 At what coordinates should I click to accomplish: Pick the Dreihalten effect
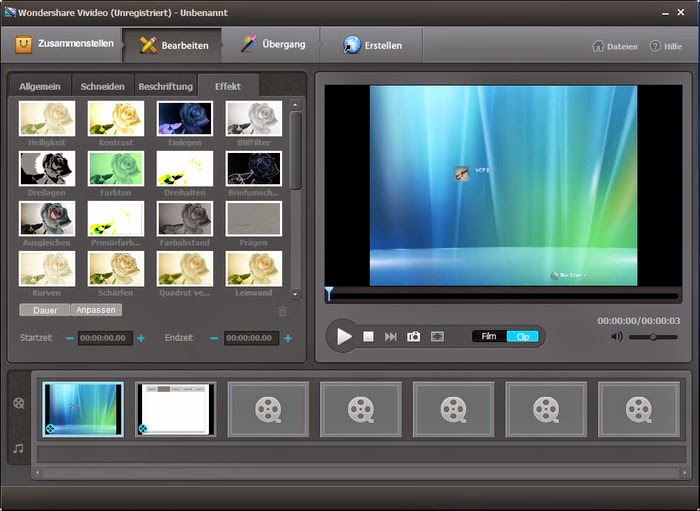pyautogui.click(x=185, y=168)
